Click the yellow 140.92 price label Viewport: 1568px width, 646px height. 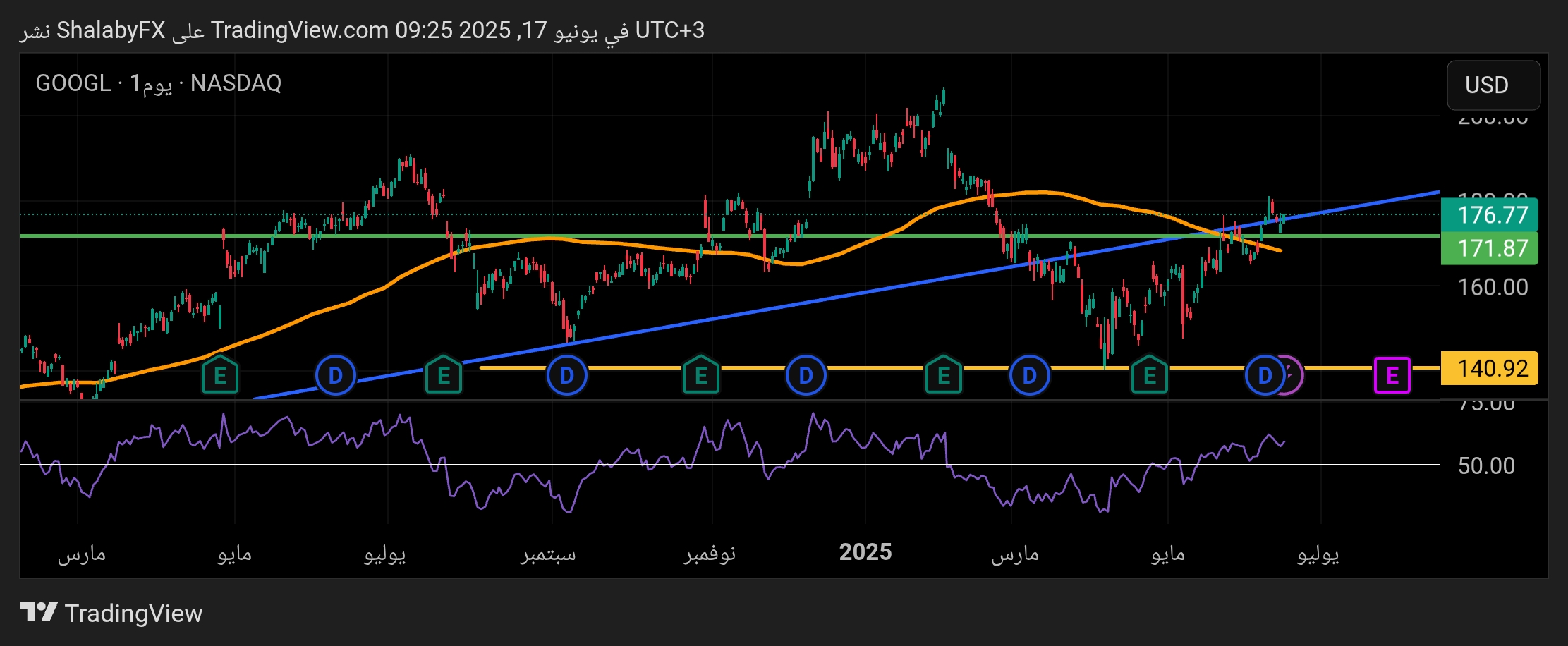coord(1490,368)
